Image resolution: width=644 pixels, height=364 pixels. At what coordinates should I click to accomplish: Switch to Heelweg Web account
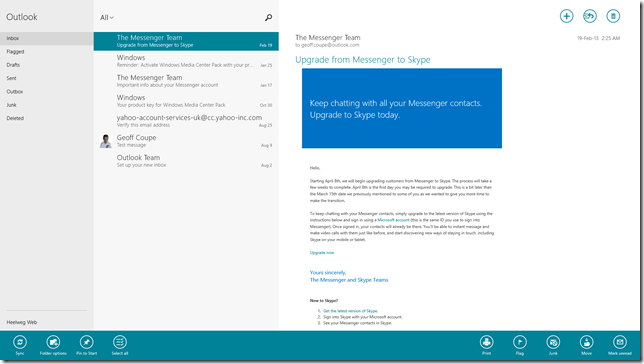coord(22,323)
